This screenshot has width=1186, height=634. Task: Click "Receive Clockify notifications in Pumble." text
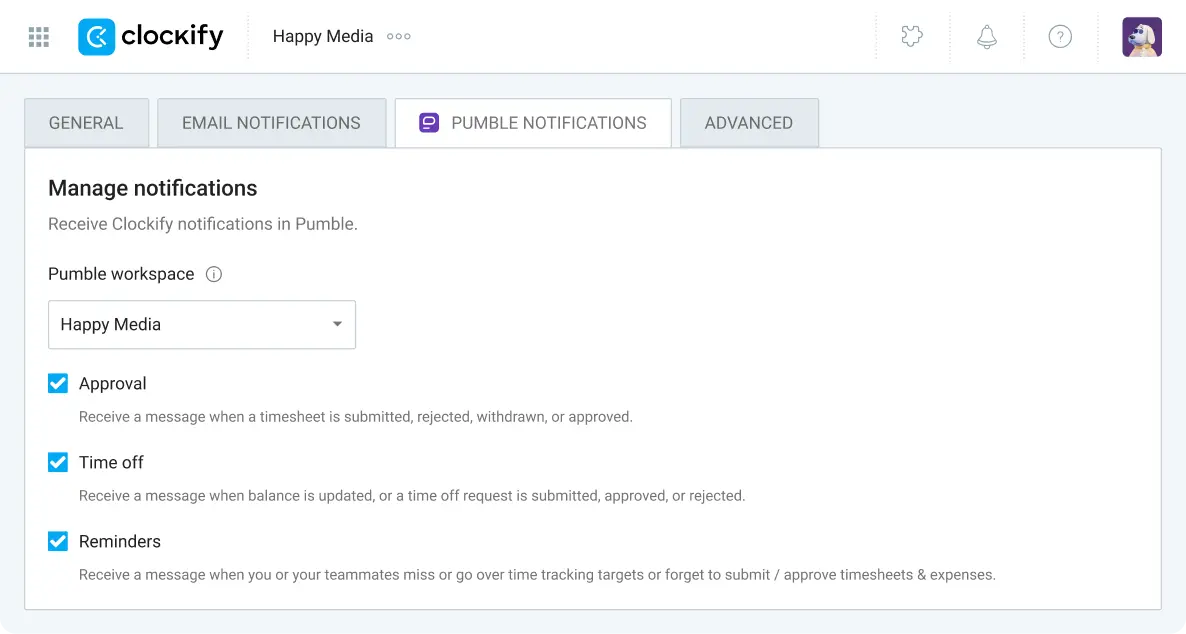point(203,224)
